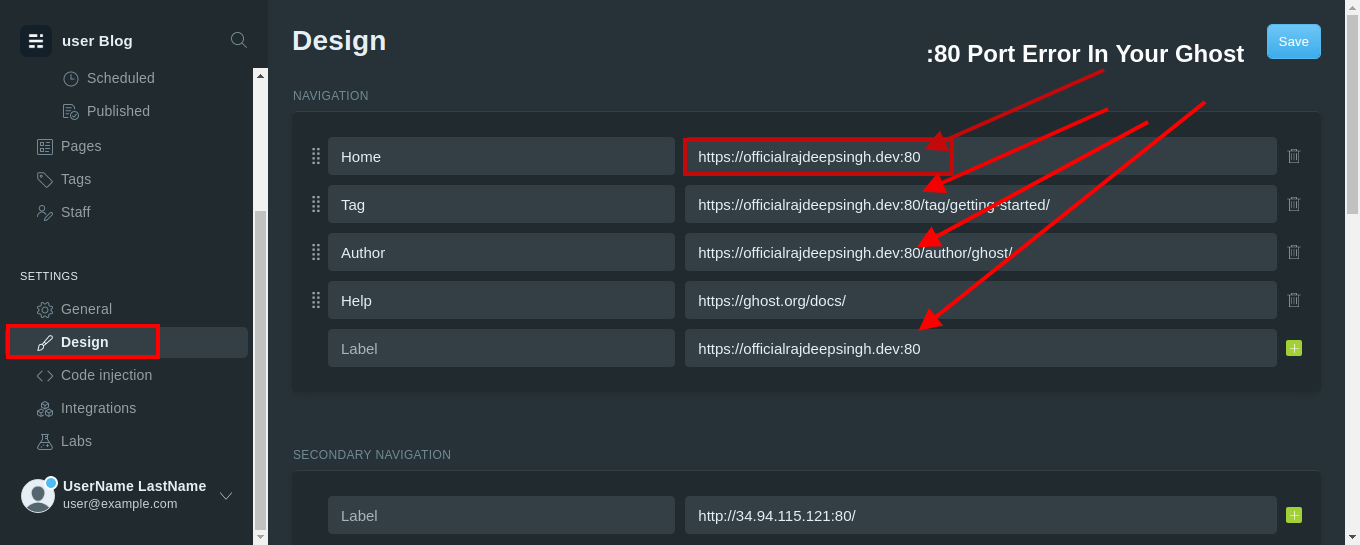The image size is (1360, 545).
Task: Click the Integrations icon in sidebar
Action: [x=45, y=408]
